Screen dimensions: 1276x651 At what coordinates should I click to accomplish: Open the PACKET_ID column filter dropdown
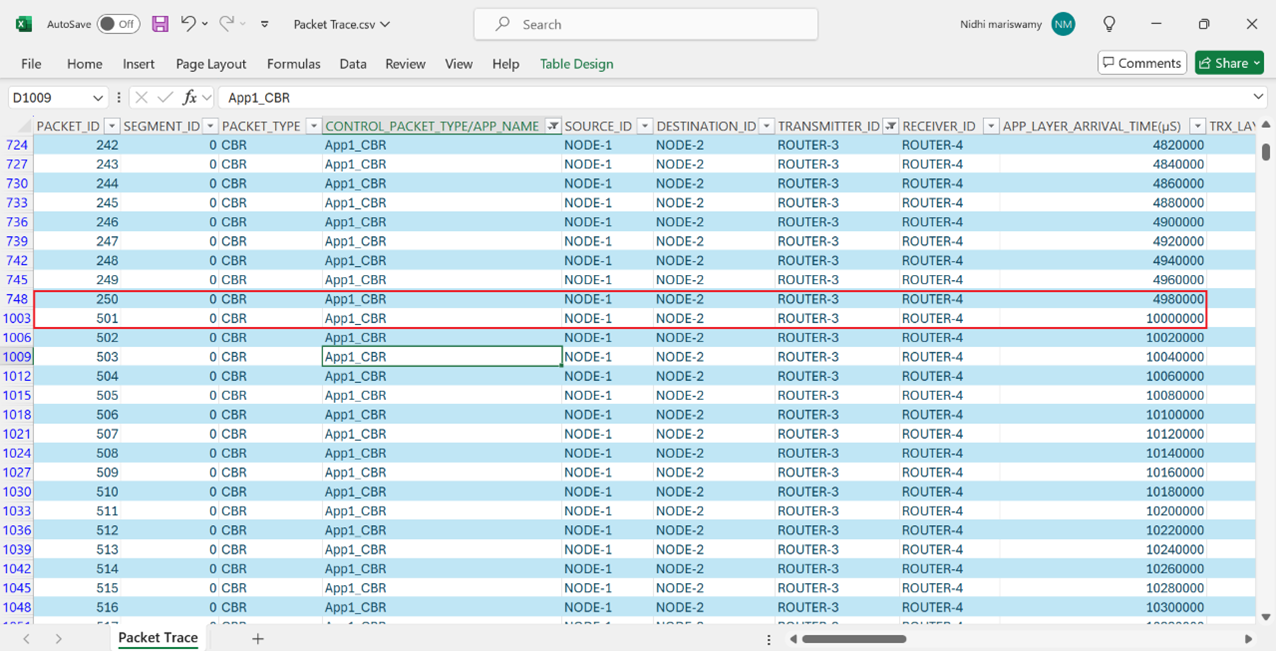pyautogui.click(x=112, y=126)
